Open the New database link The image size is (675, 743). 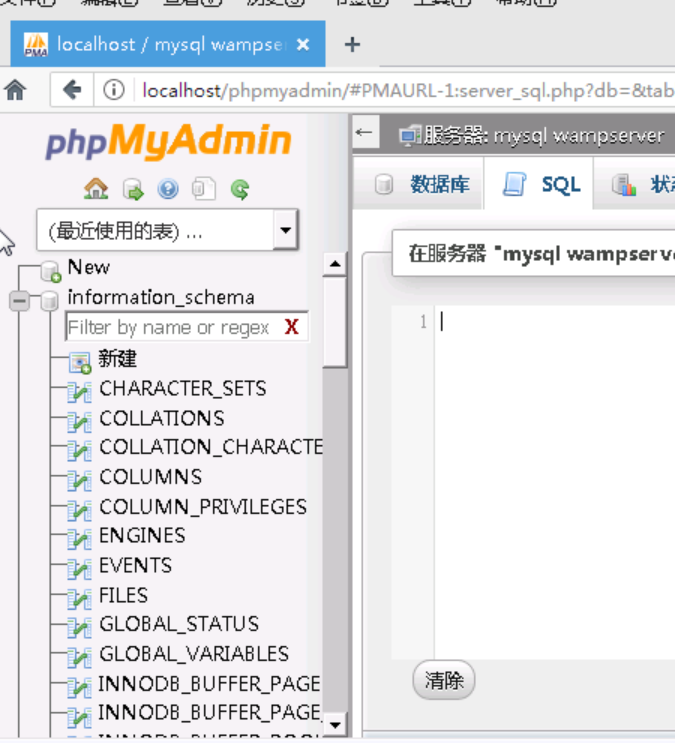pos(89,267)
